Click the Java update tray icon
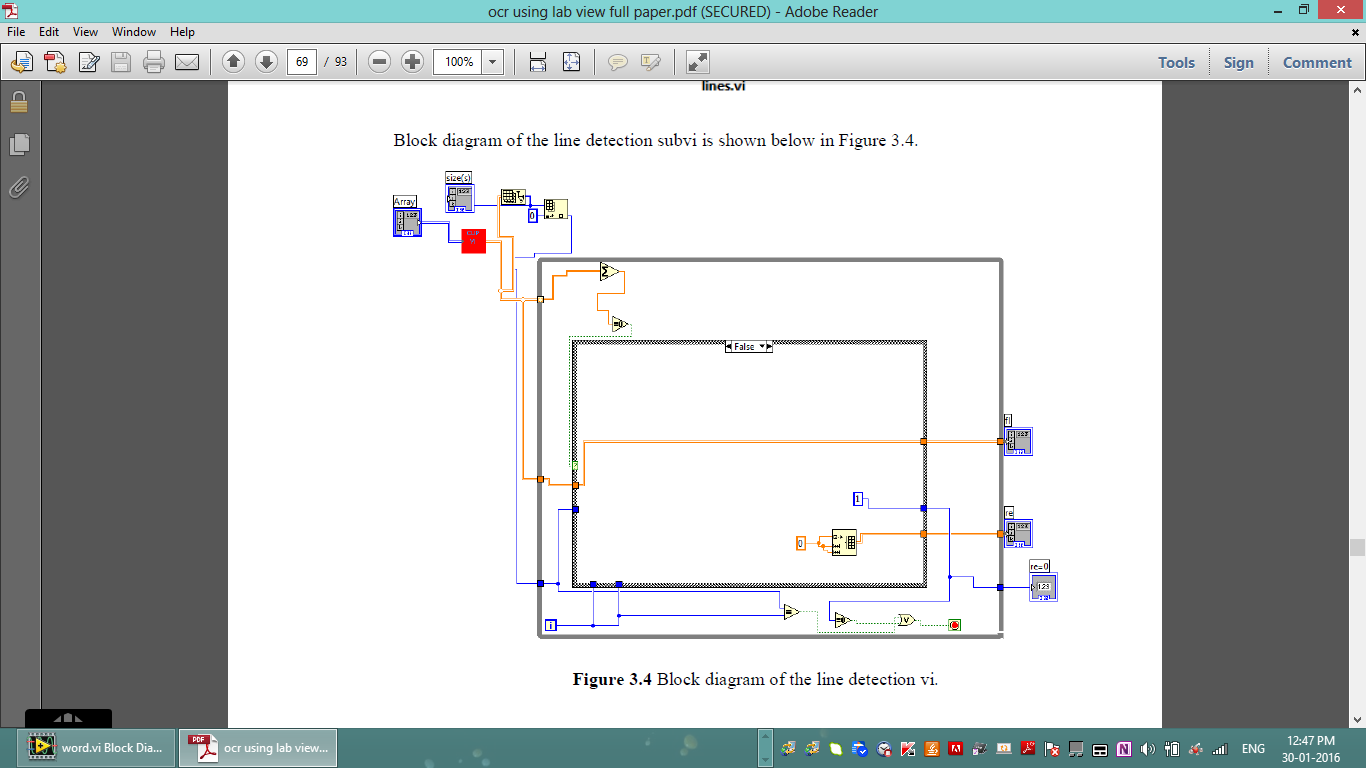 (x=931, y=749)
